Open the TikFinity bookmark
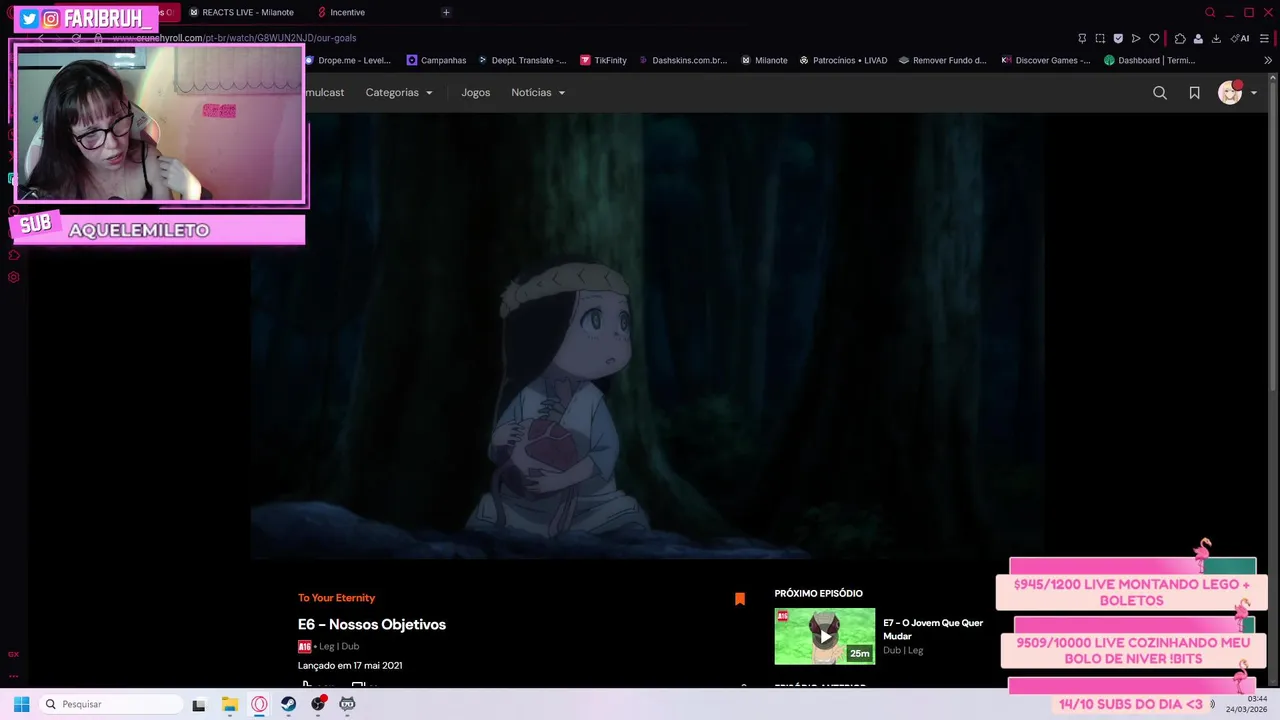Screen dimensions: 1280x720 (603, 60)
